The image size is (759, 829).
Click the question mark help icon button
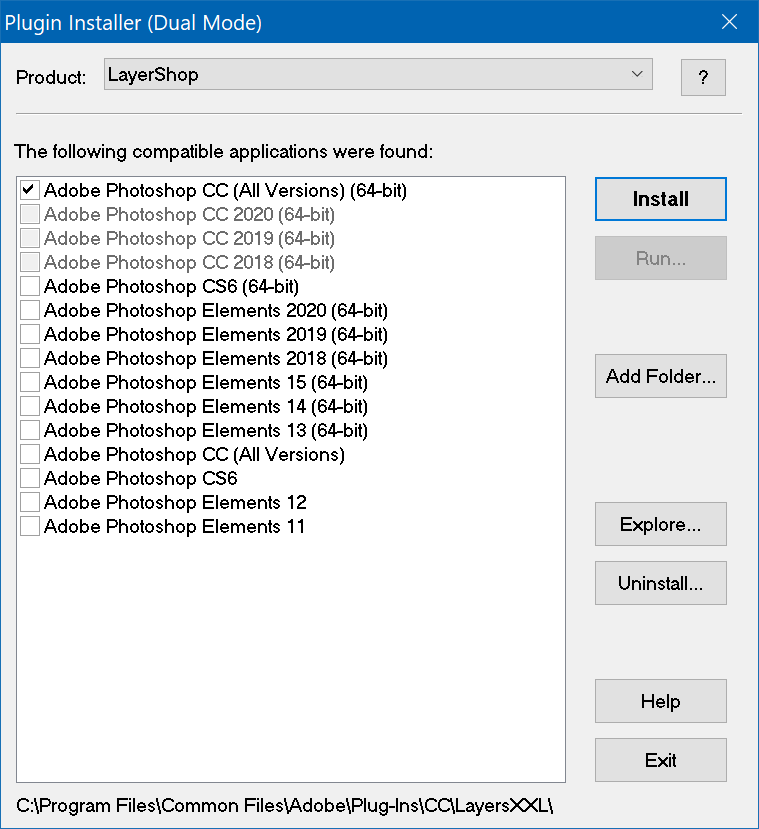point(703,77)
